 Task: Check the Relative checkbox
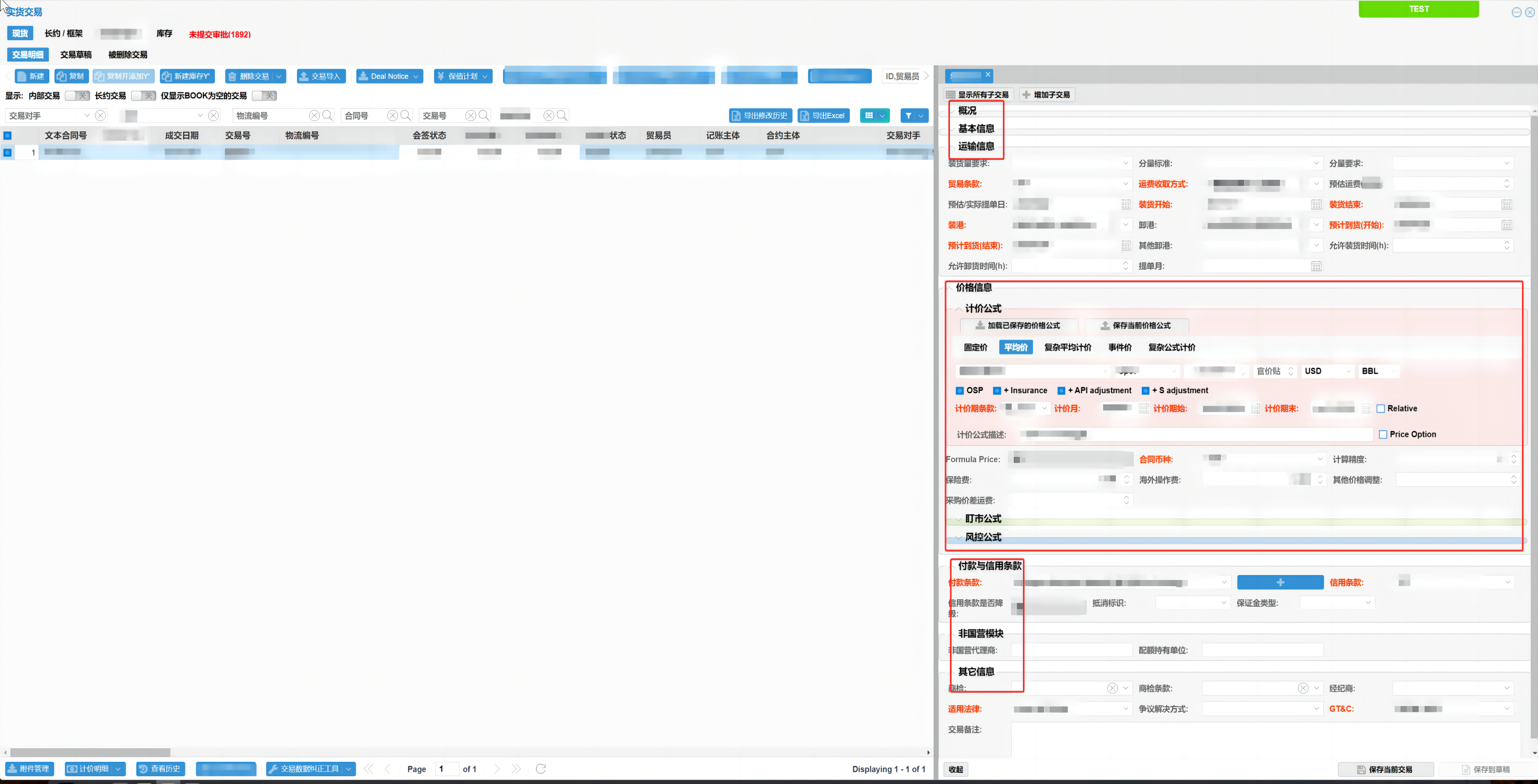click(x=1381, y=408)
